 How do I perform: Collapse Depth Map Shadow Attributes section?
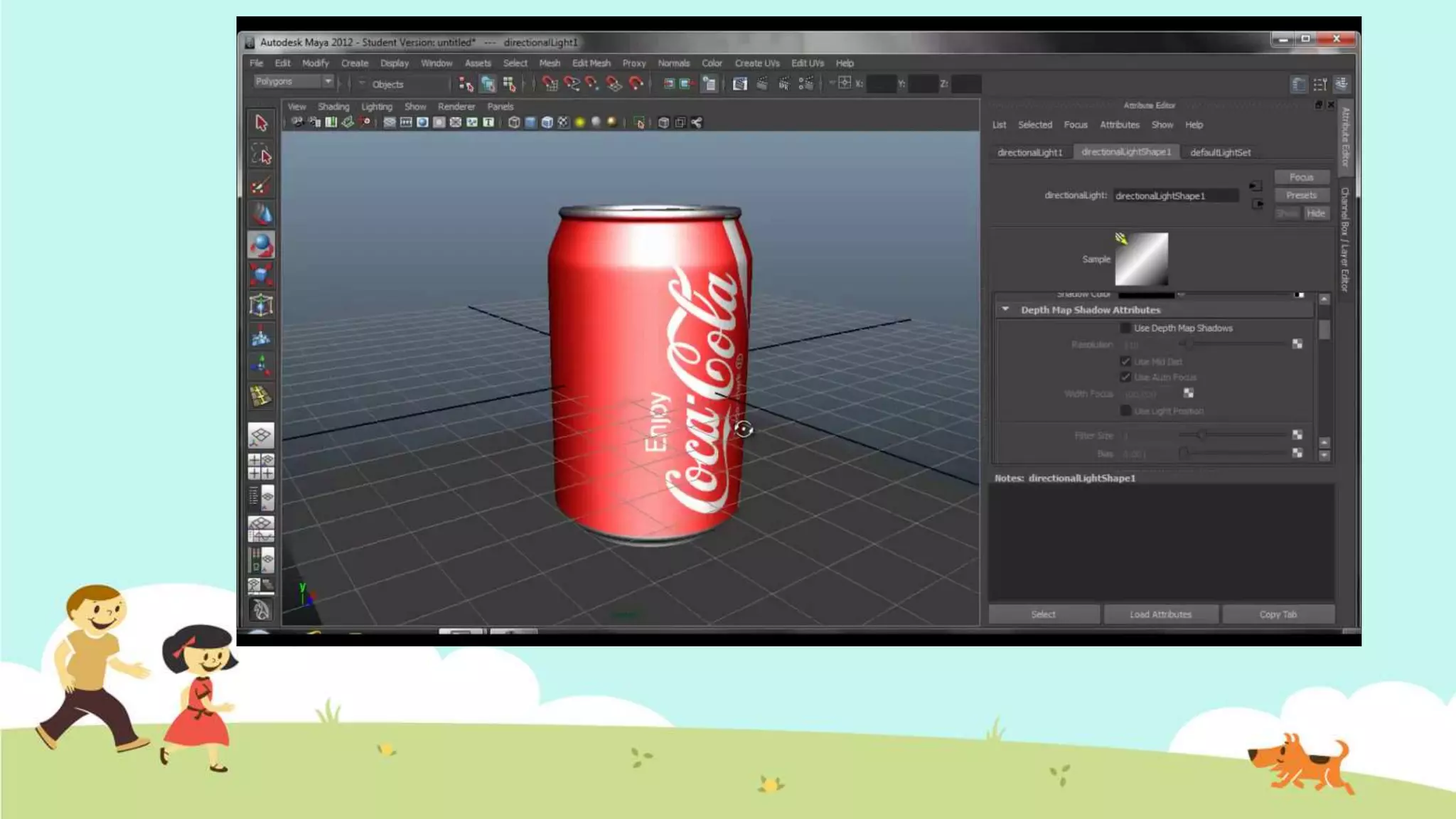point(1005,310)
